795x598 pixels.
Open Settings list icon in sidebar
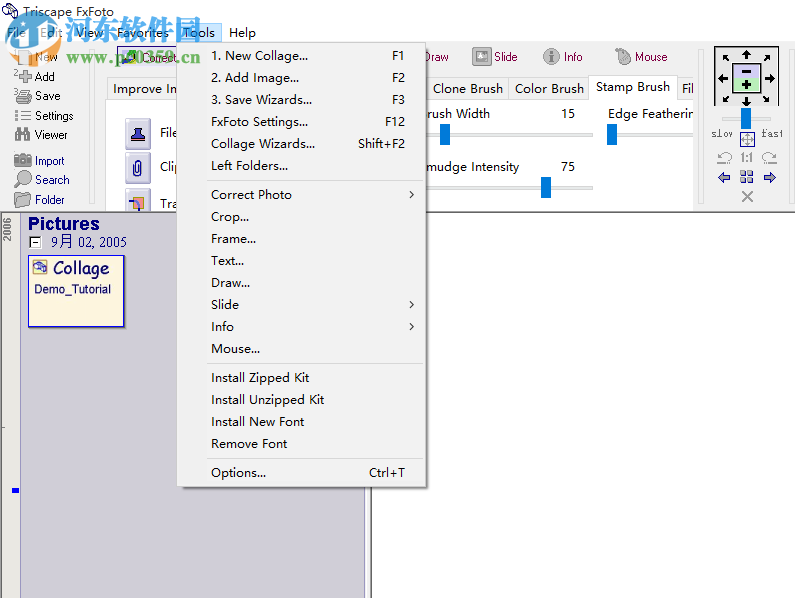tap(23, 116)
